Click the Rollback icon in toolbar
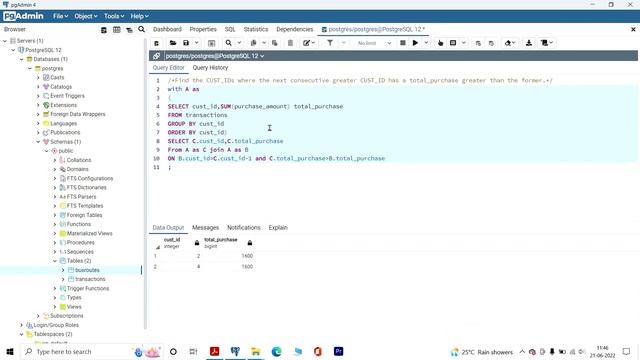Image resolution: width=640 pixels, height=360 pixels. click(x=491, y=43)
